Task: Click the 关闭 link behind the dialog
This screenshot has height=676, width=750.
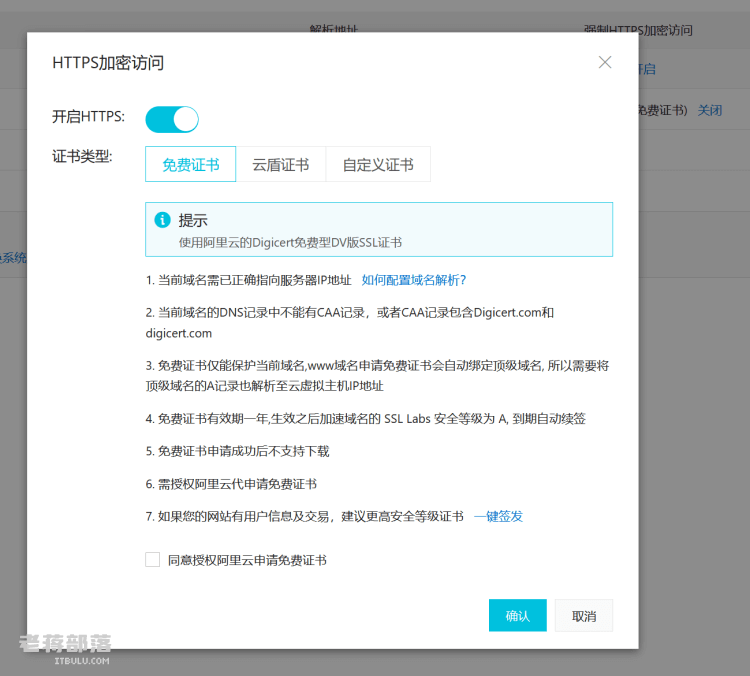Action: (x=710, y=111)
